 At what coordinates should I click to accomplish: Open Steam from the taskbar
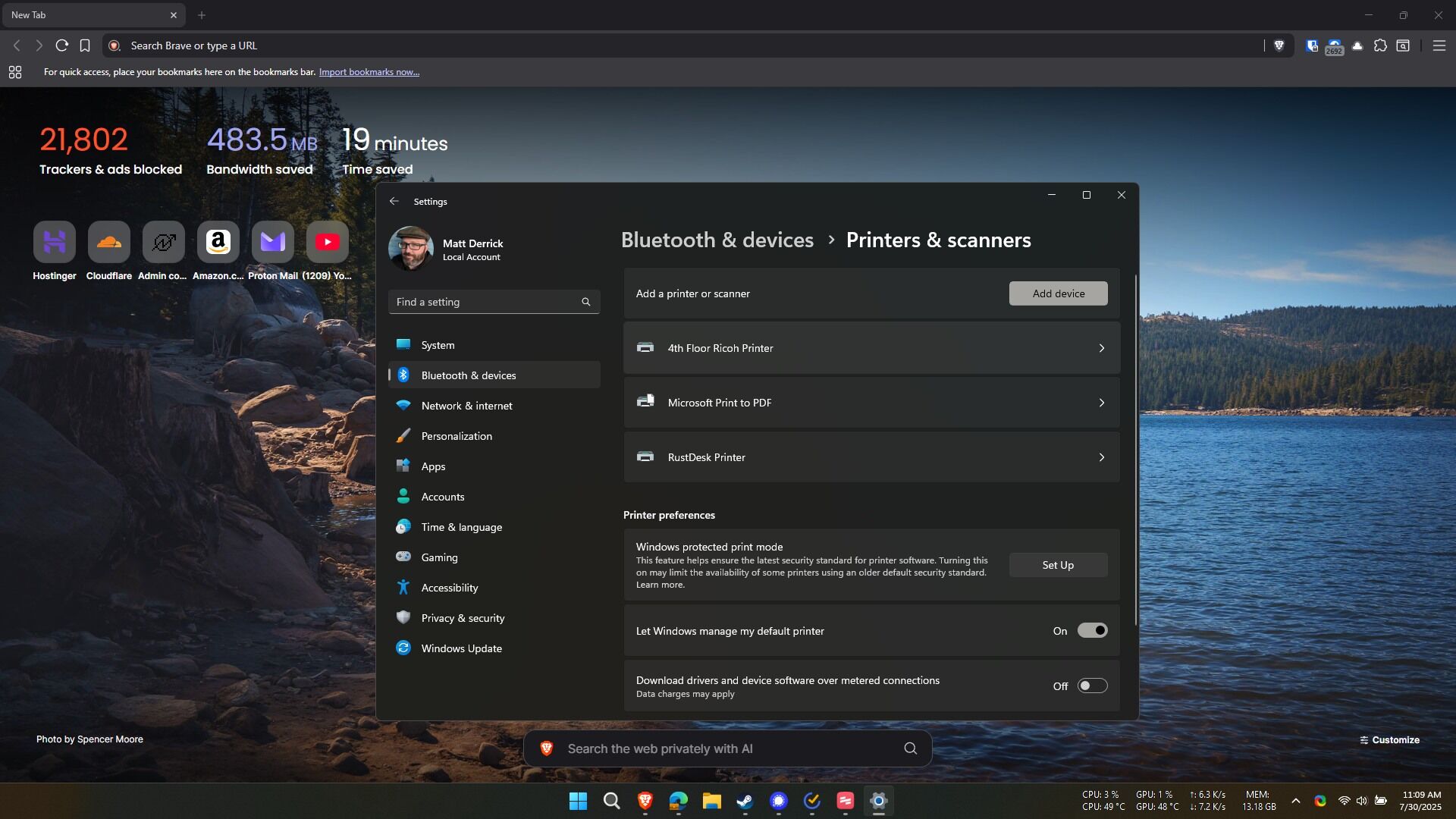745,801
